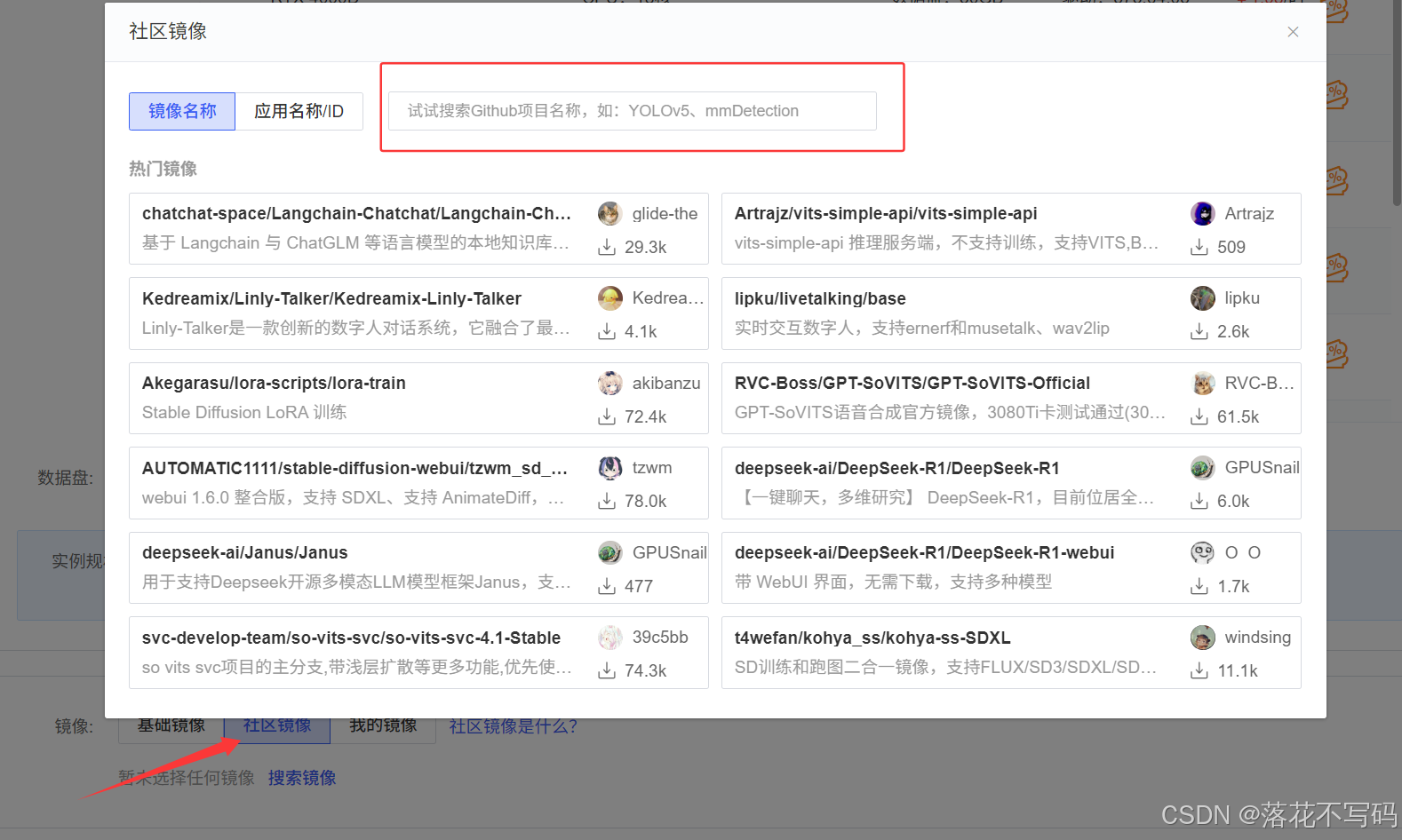Click download icon beside 1.7k
The width and height of the screenshot is (1402, 840).
1199,586
